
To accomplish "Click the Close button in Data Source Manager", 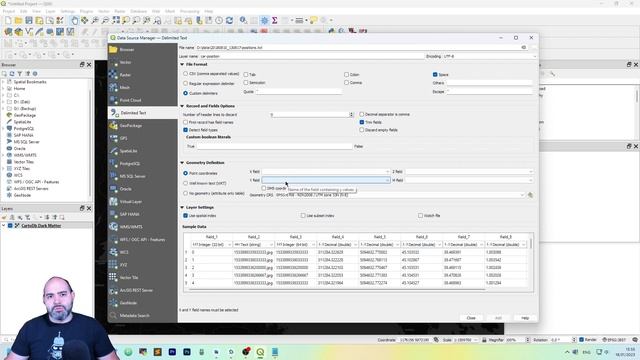I will [x=471, y=318].
